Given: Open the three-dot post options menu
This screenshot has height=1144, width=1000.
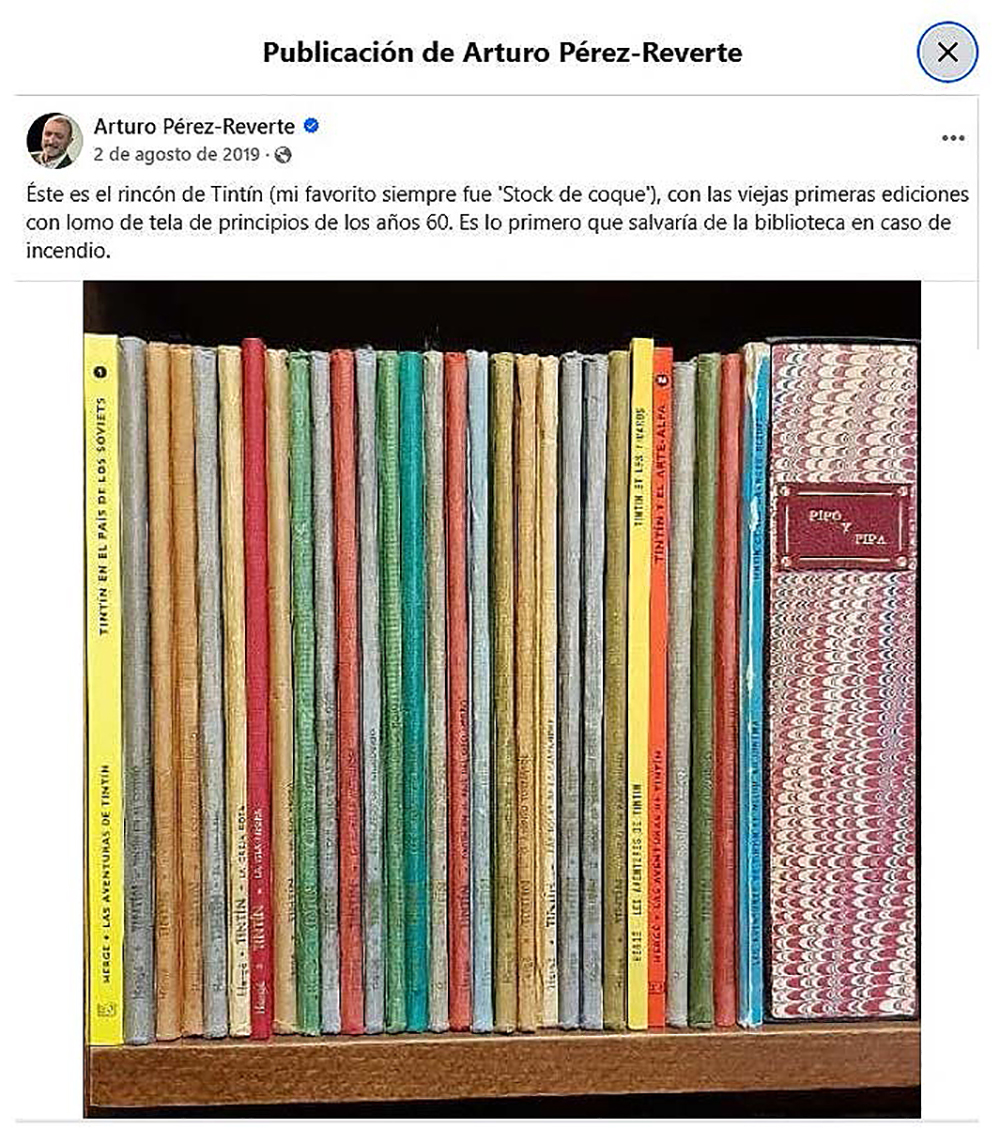Looking at the screenshot, I should pyautogui.click(x=953, y=138).
